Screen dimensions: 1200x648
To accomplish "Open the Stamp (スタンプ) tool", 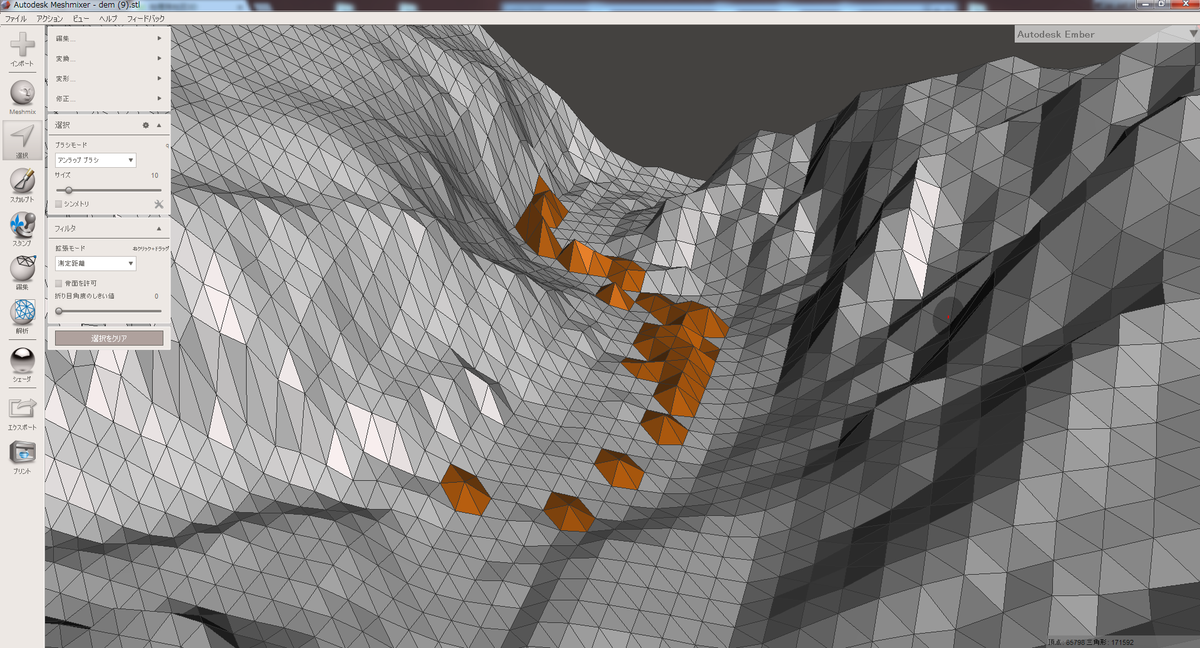I will pos(22,225).
